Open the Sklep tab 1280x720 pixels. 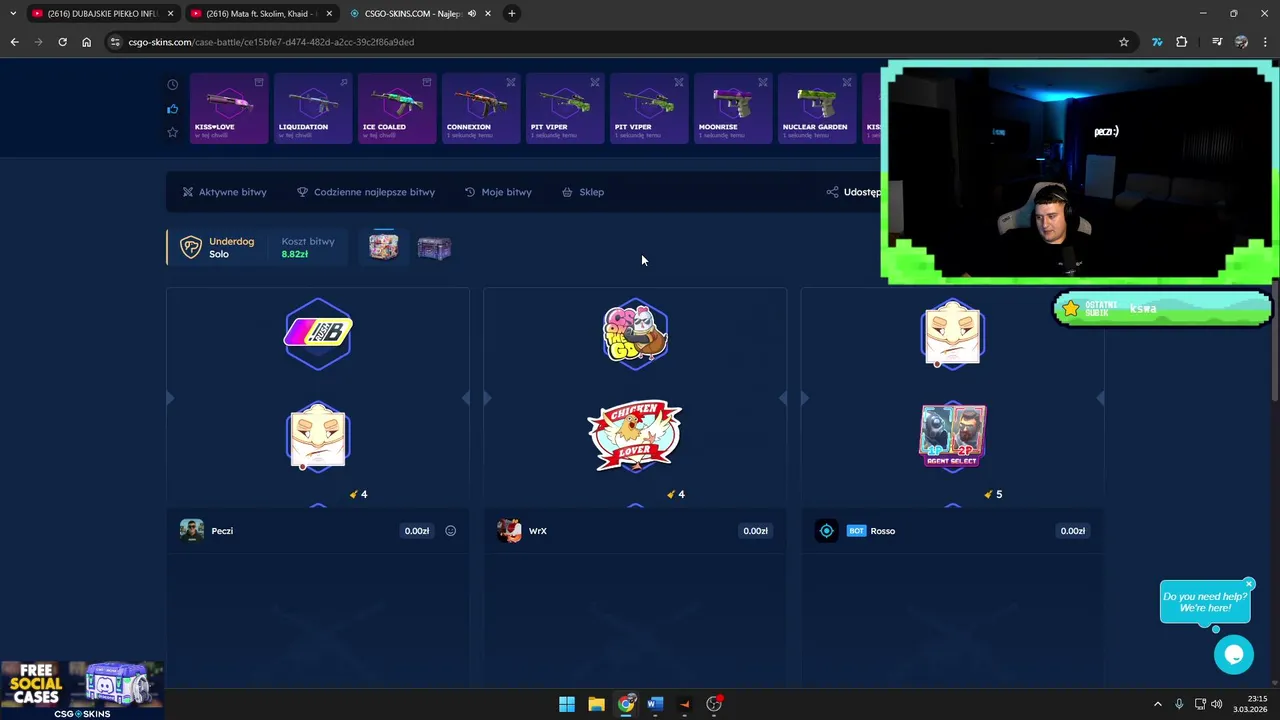click(x=583, y=192)
